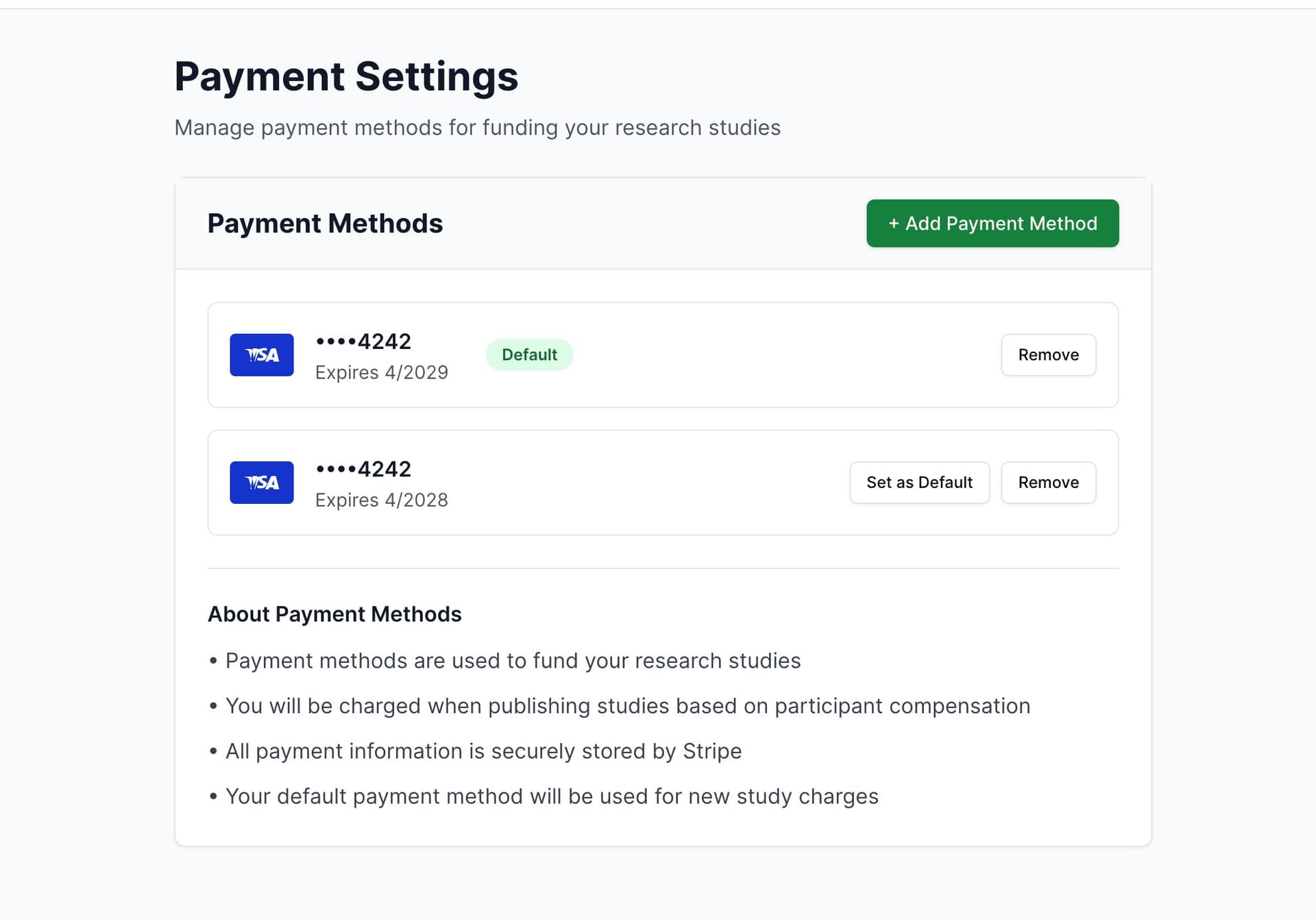Click the Expires 4/2029 text

click(x=382, y=372)
